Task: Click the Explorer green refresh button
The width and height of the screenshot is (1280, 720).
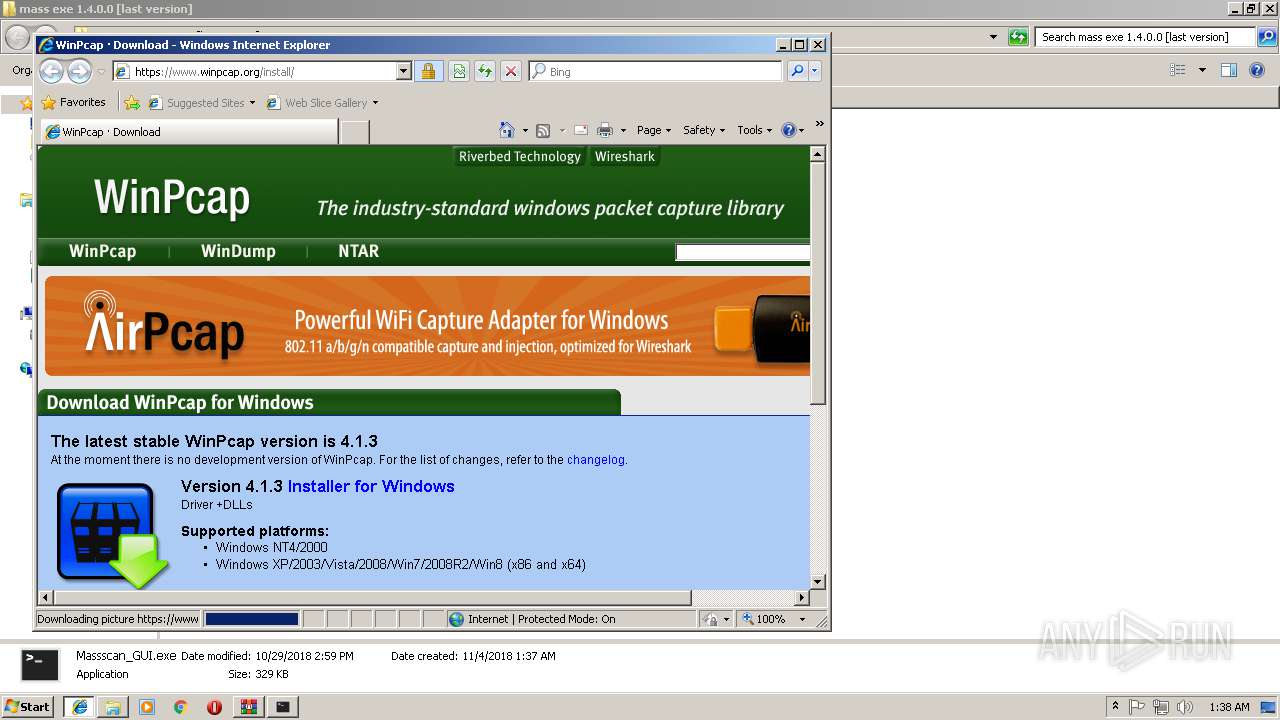Action: coord(1018,37)
